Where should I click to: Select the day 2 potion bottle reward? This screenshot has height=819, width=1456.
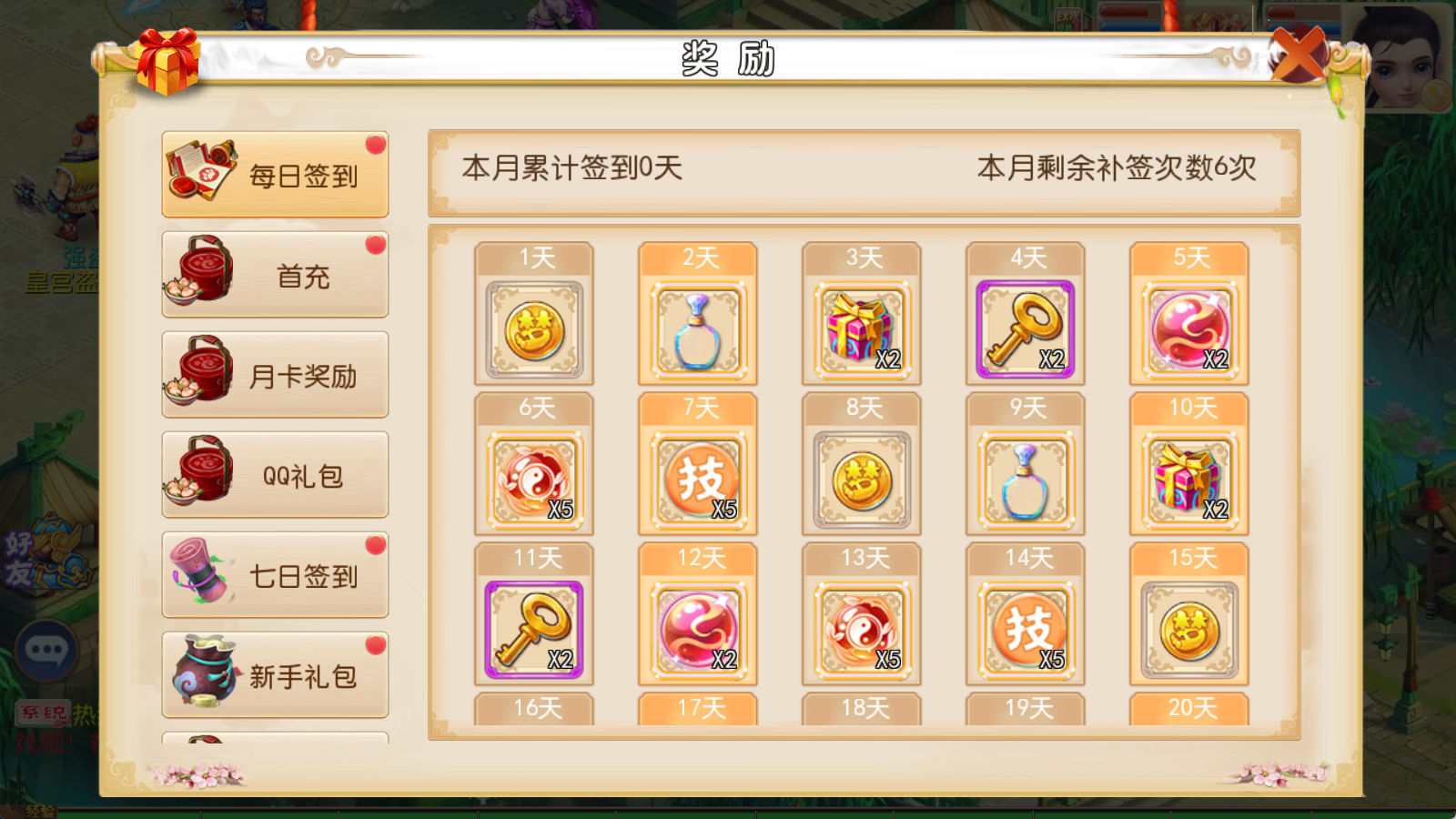click(x=698, y=329)
